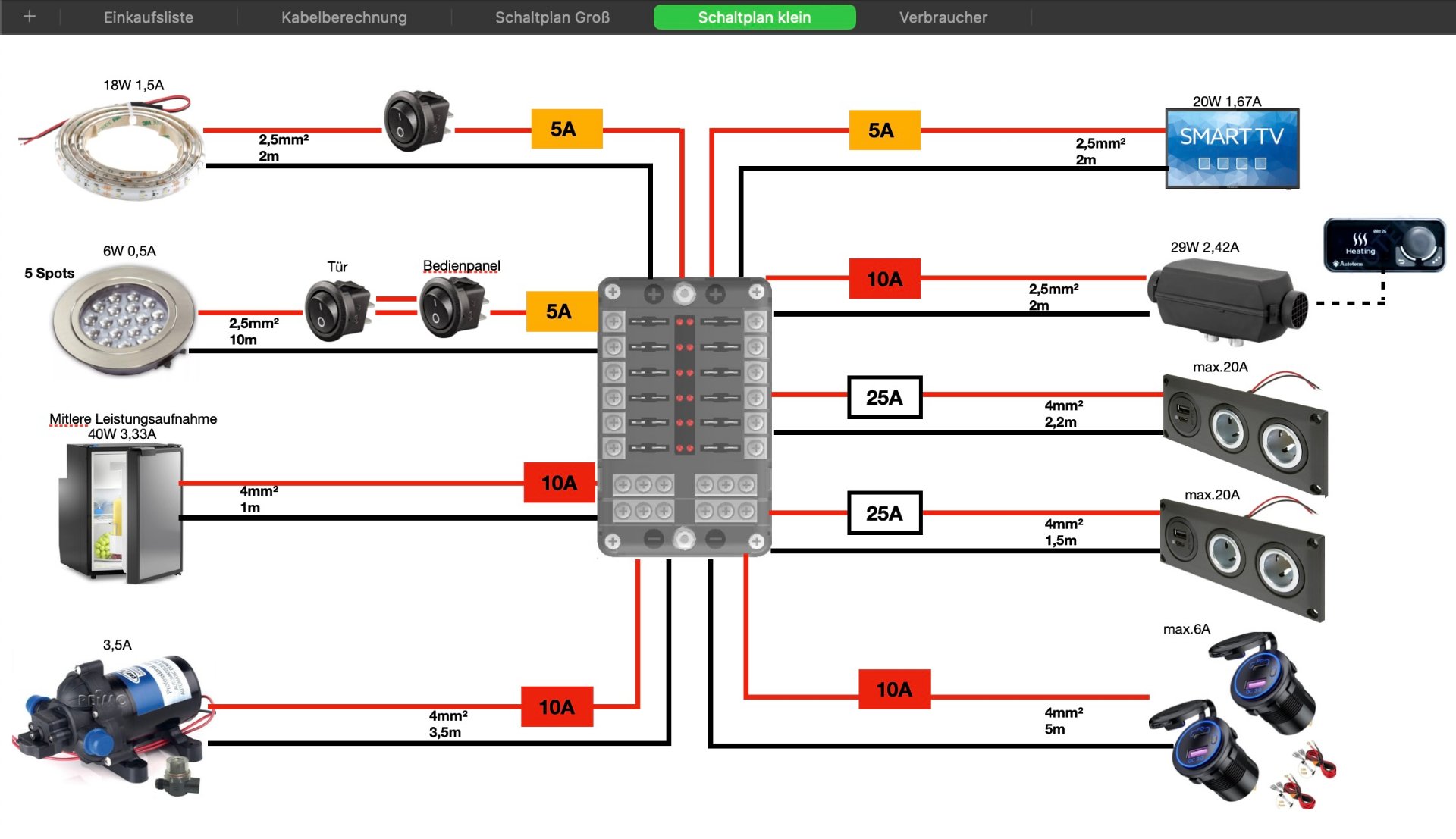Select the central fuse block image
Screen dimensions: 1456x839
click(684, 417)
